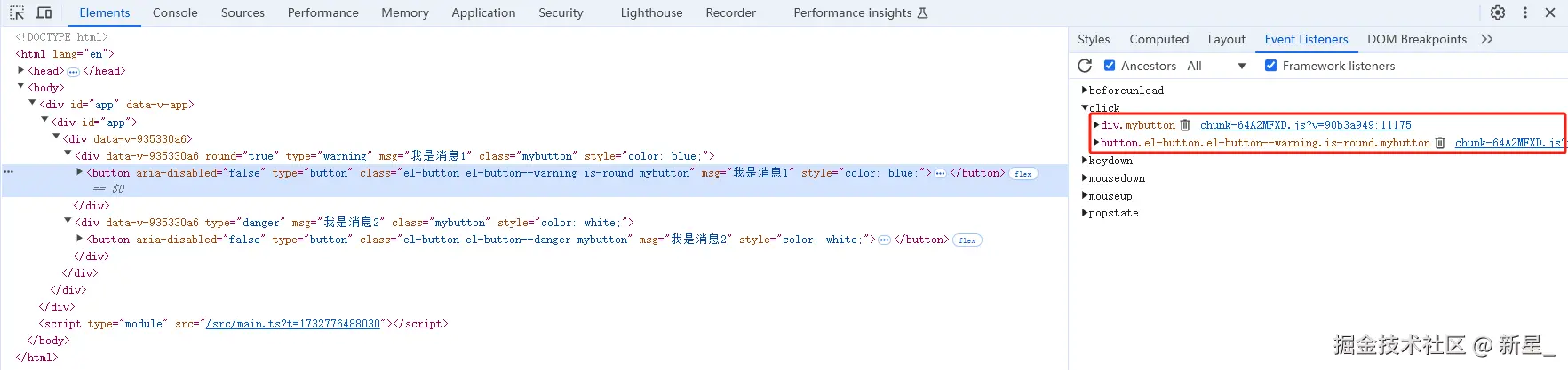Activate the inspect element picker icon
This screenshot has height=370, width=1568.
tap(17, 12)
